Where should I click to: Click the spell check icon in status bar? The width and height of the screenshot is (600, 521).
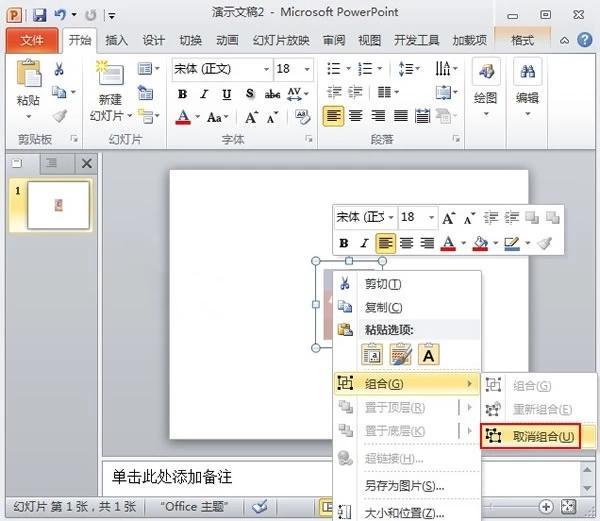[260, 507]
